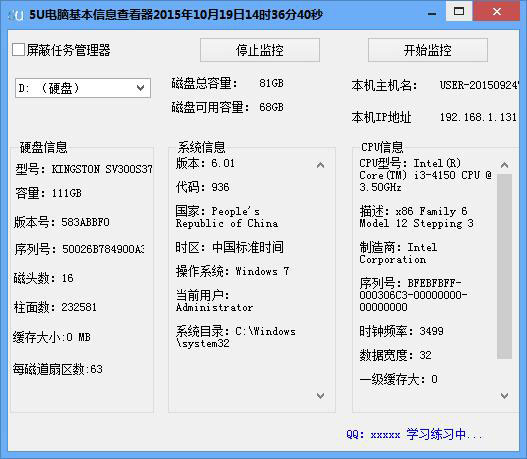527x459 pixels.
Task: Click the 版本: 6.01 text
Action: (205, 163)
